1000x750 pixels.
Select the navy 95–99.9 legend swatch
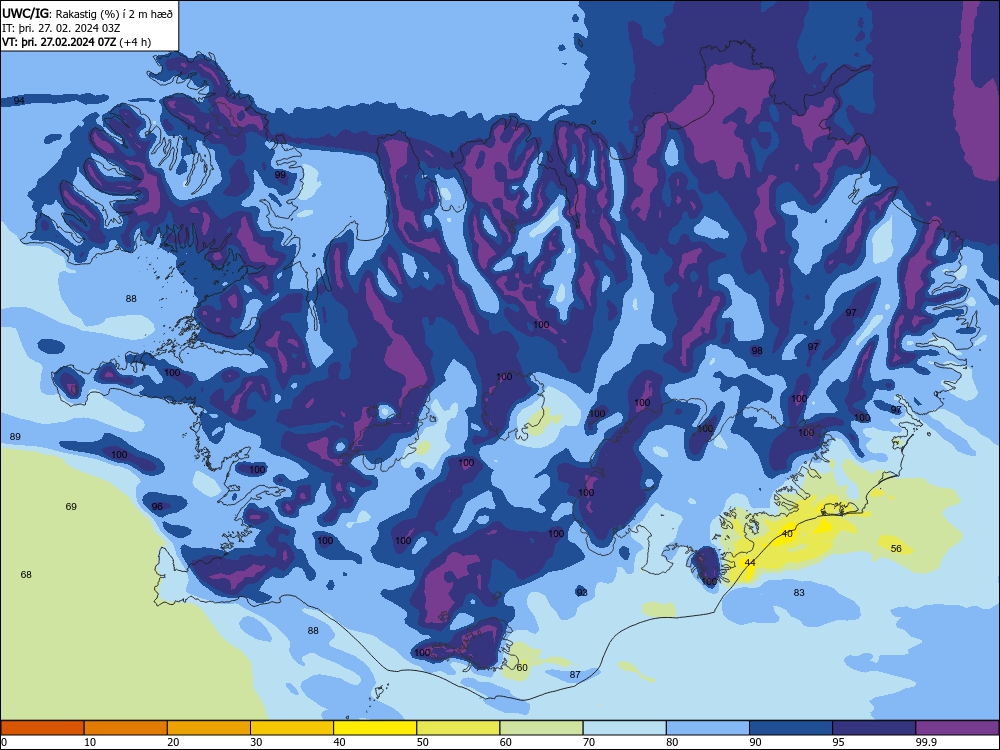(x=874, y=728)
